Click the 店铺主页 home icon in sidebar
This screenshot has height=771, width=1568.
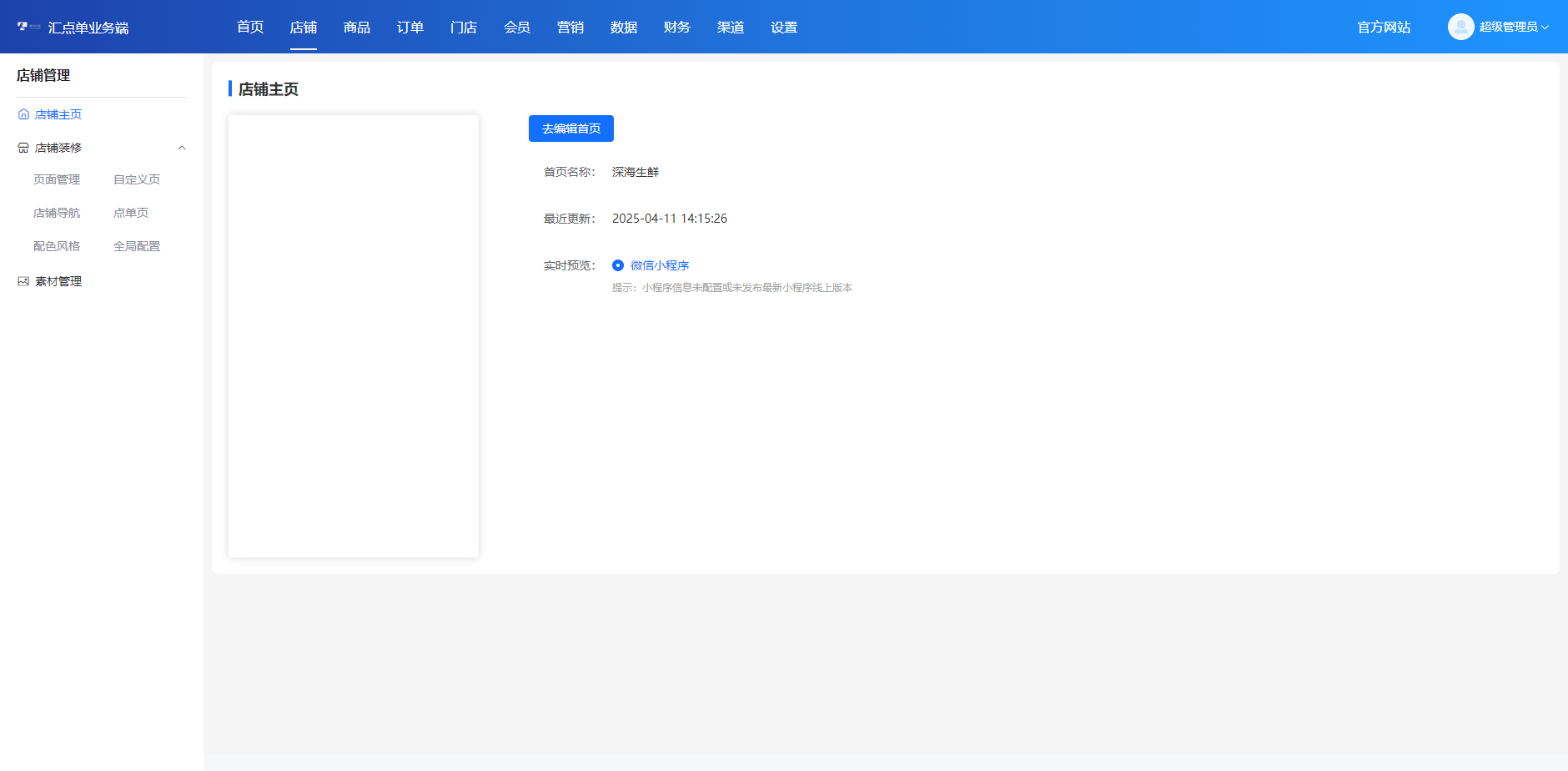23,115
